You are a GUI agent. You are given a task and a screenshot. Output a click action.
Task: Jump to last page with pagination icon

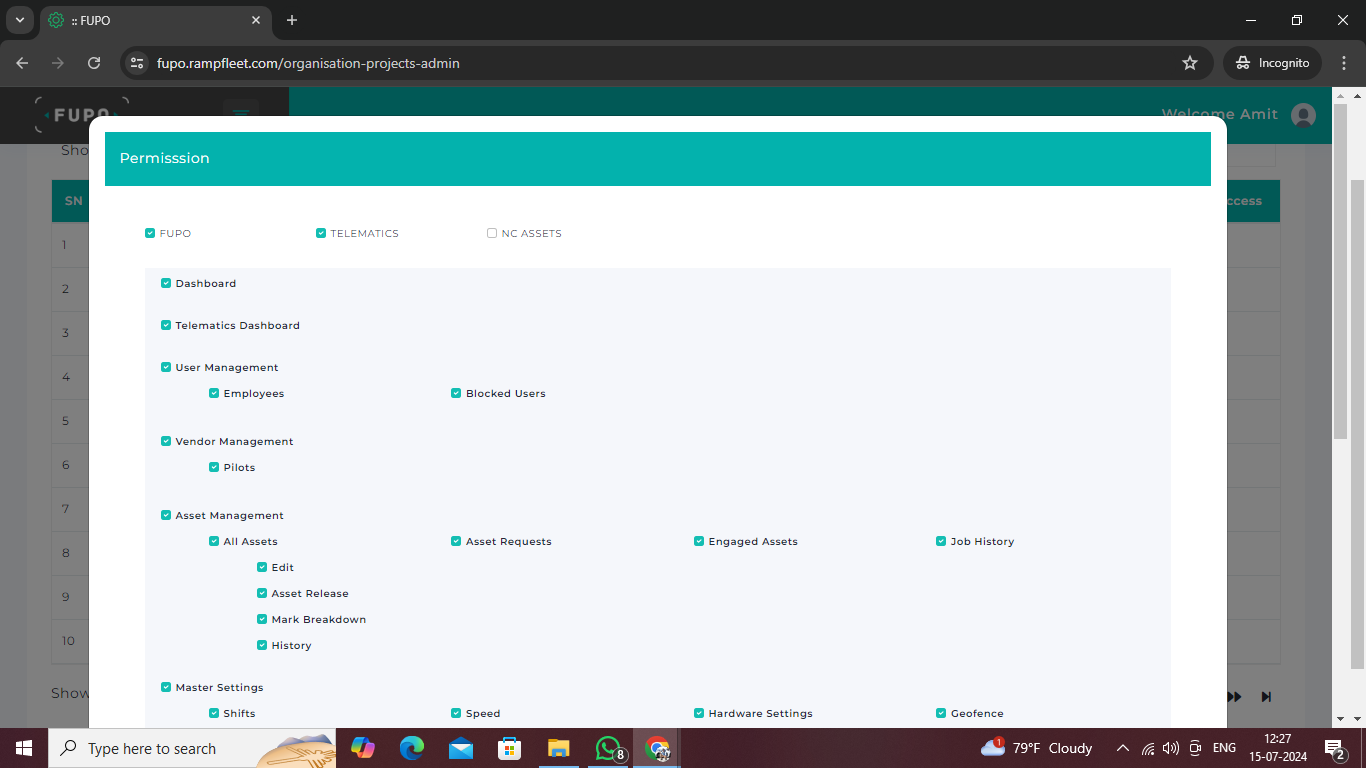(x=1266, y=696)
